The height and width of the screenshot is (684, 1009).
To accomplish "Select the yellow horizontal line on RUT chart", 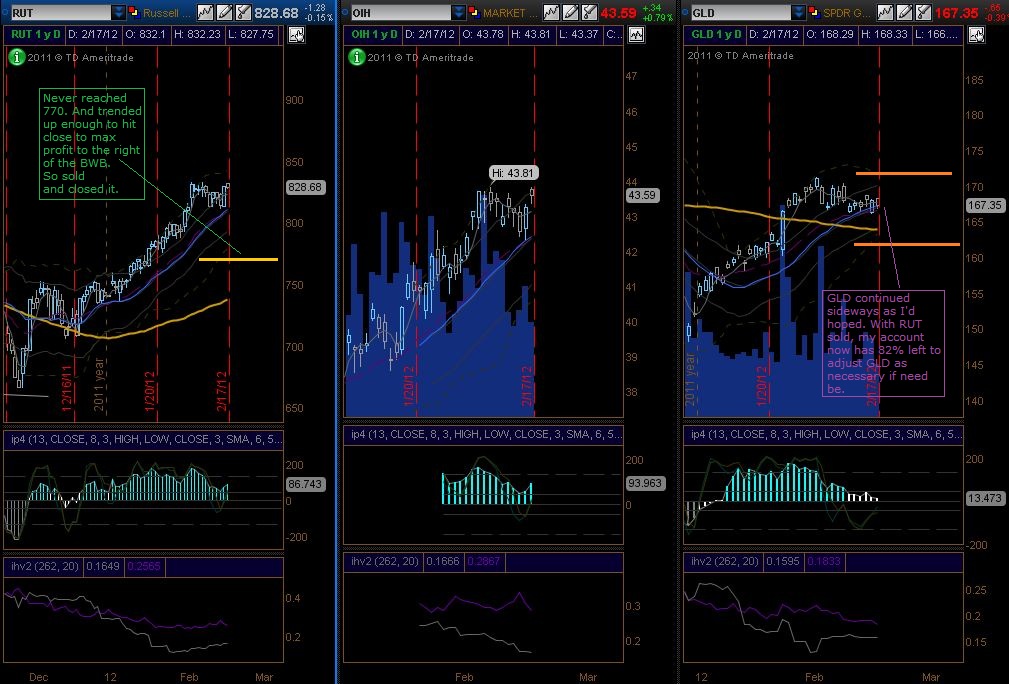I will click(x=239, y=259).
